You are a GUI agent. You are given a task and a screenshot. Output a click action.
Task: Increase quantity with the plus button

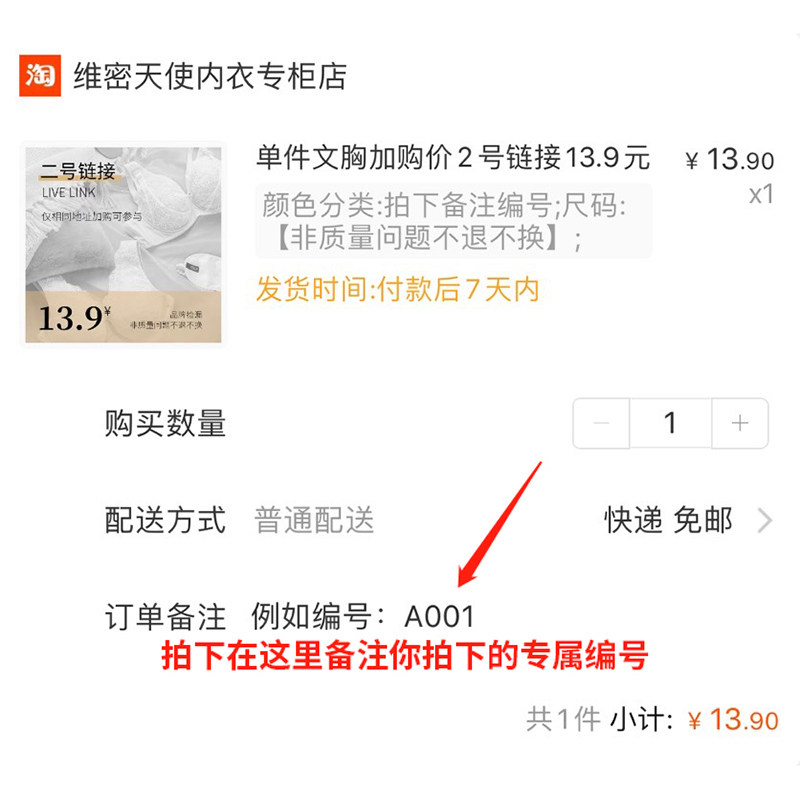click(740, 423)
